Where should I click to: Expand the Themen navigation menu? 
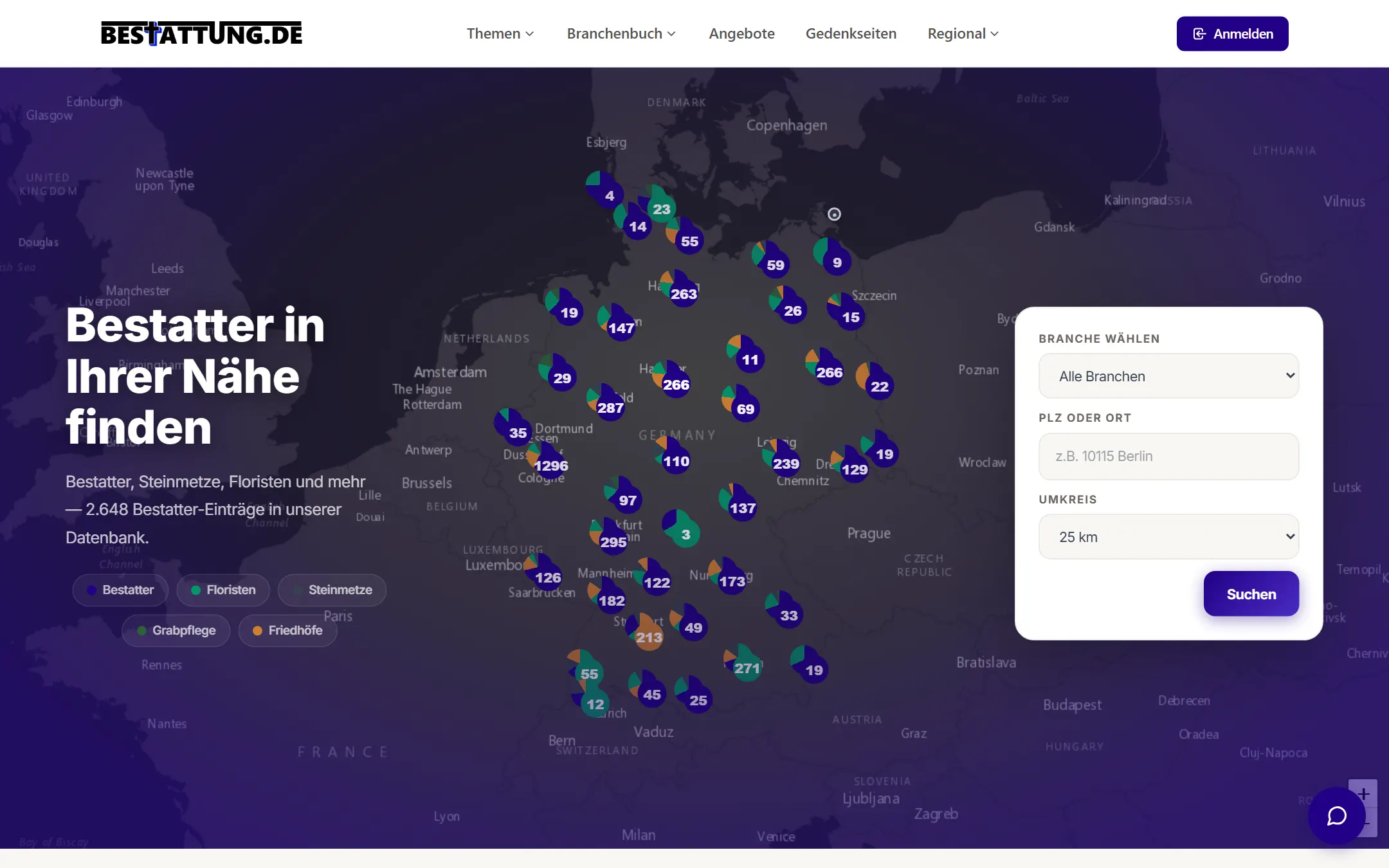click(x=500, y=33)
